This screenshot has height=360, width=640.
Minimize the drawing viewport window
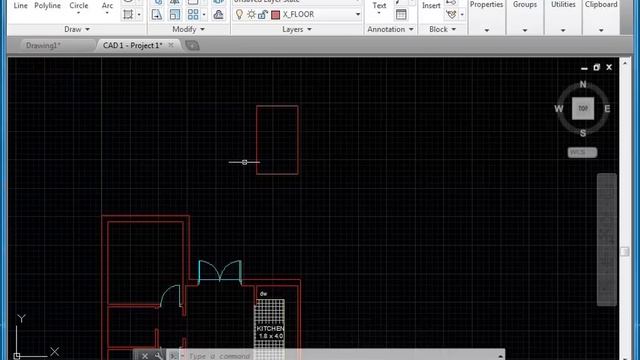[584, 68]
